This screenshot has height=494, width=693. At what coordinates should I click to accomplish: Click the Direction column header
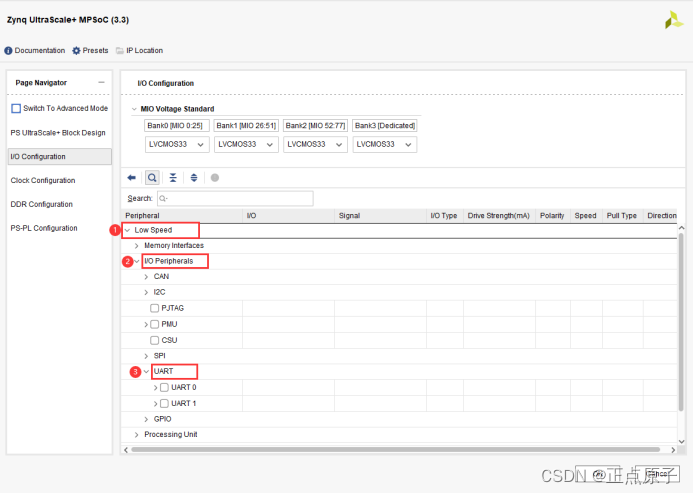660,216
